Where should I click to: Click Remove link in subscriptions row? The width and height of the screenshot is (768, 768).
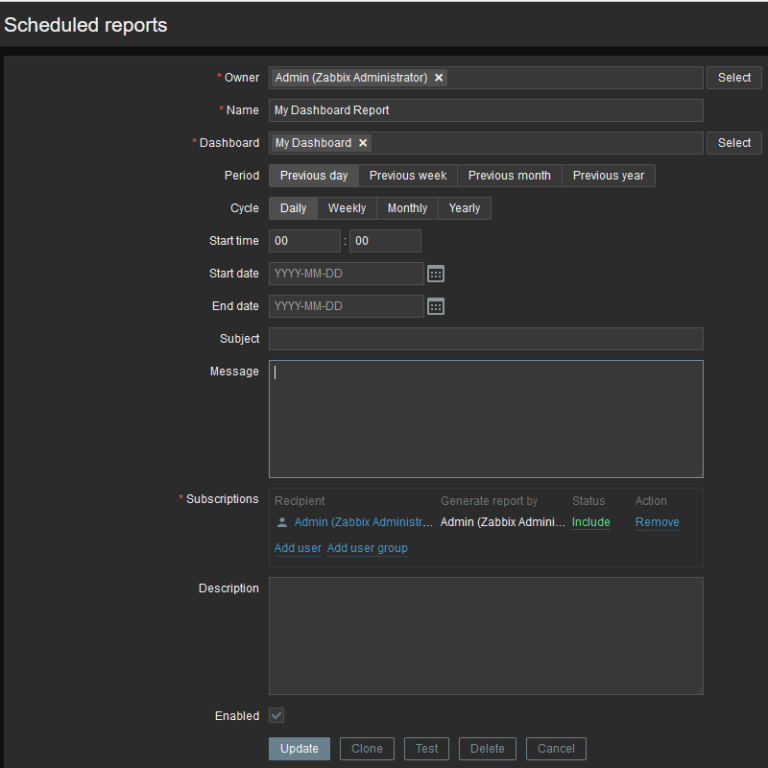[657, 522]
